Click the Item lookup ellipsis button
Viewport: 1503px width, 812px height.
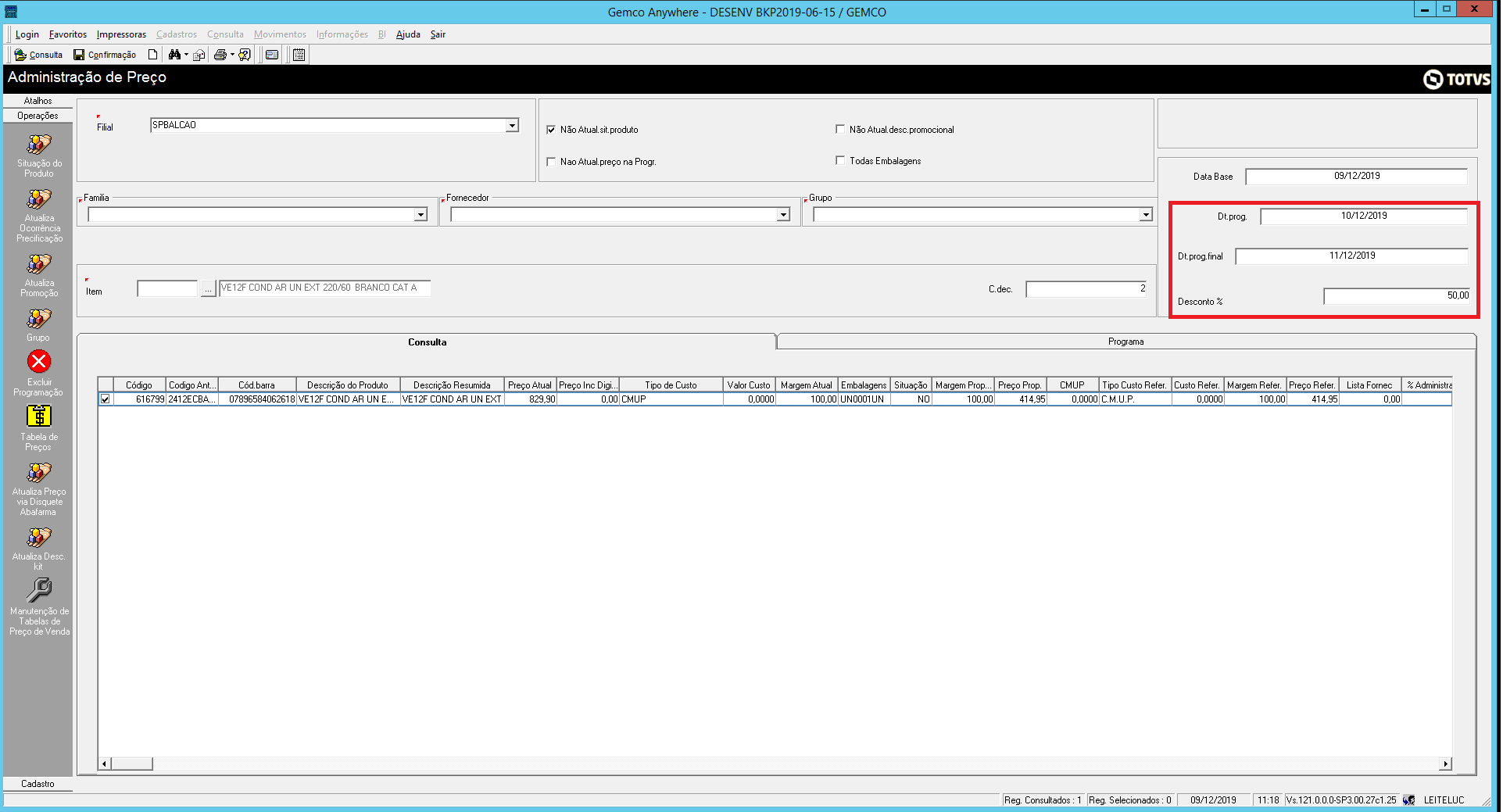pos(208,290)
